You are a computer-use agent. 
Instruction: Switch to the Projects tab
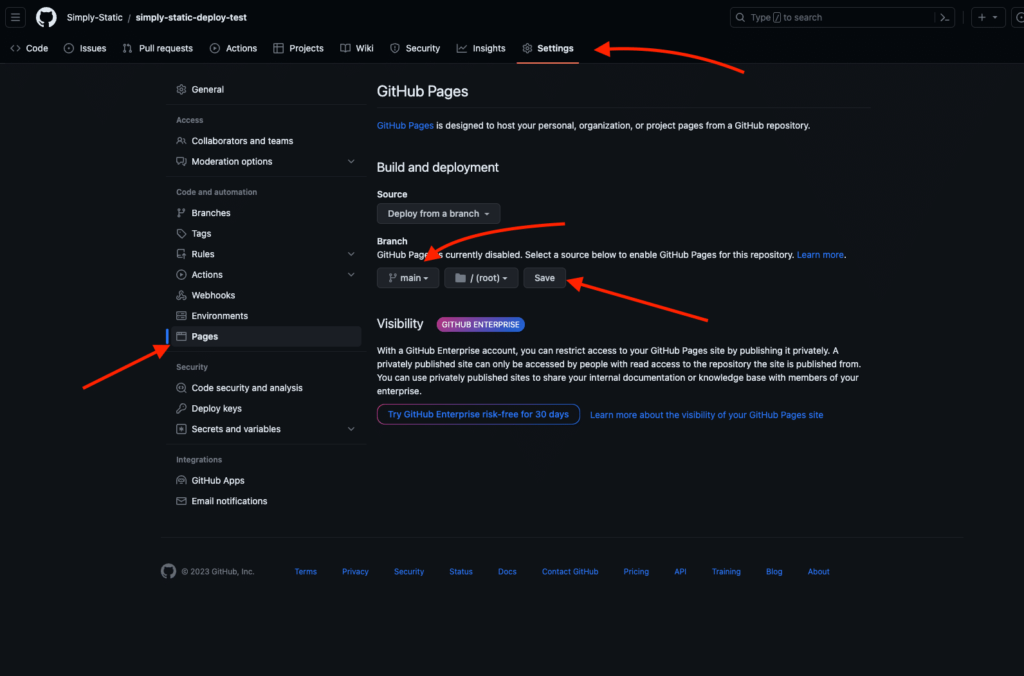pyautogui.click(x=298, y=48)
